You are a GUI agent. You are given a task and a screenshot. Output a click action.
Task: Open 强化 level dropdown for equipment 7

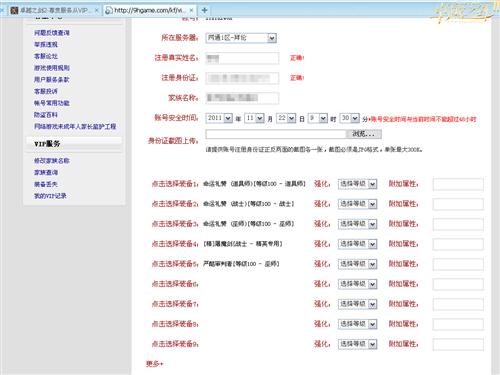357,304
